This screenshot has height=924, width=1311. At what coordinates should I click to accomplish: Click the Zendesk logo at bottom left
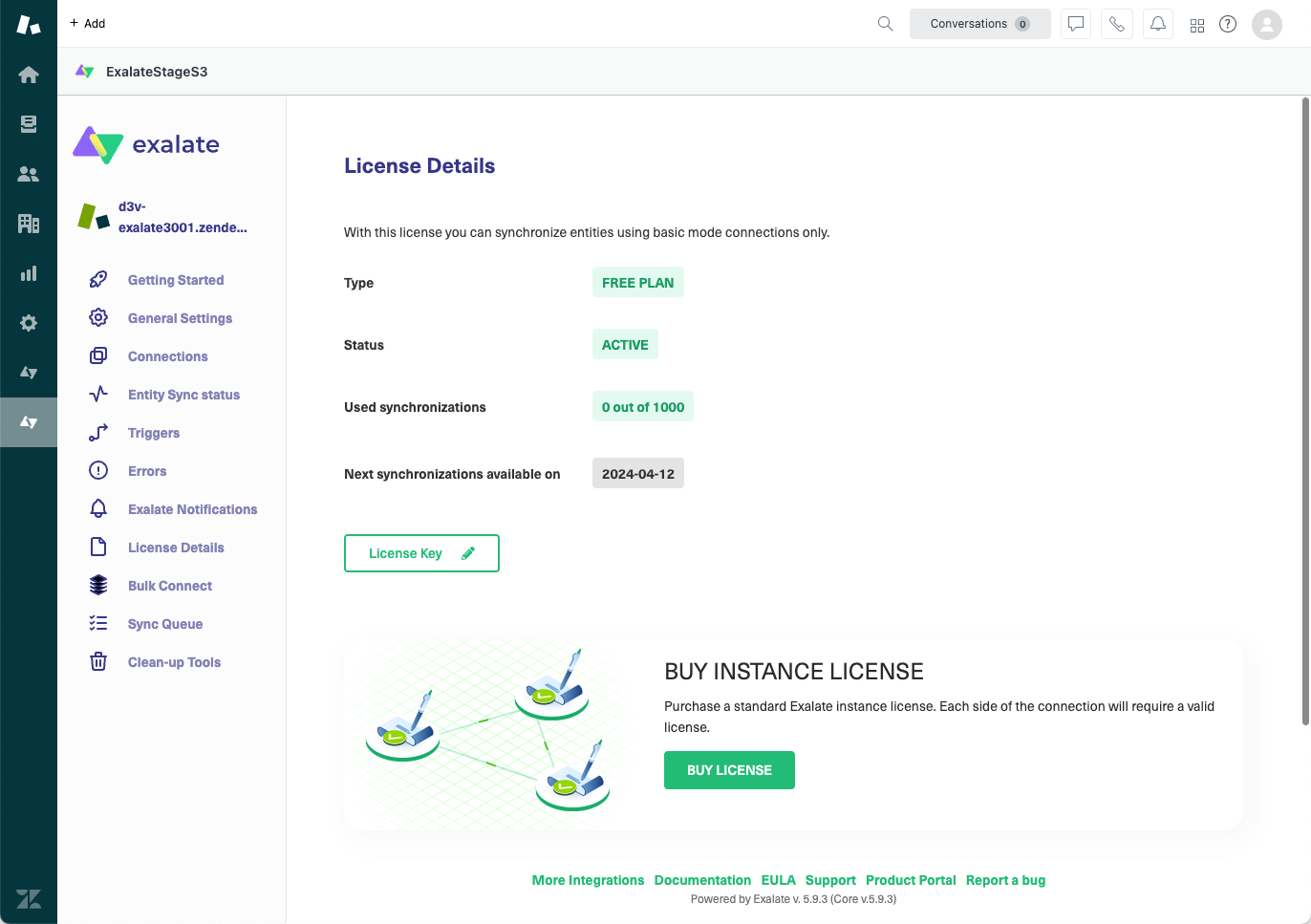click(x=29, y=899)
